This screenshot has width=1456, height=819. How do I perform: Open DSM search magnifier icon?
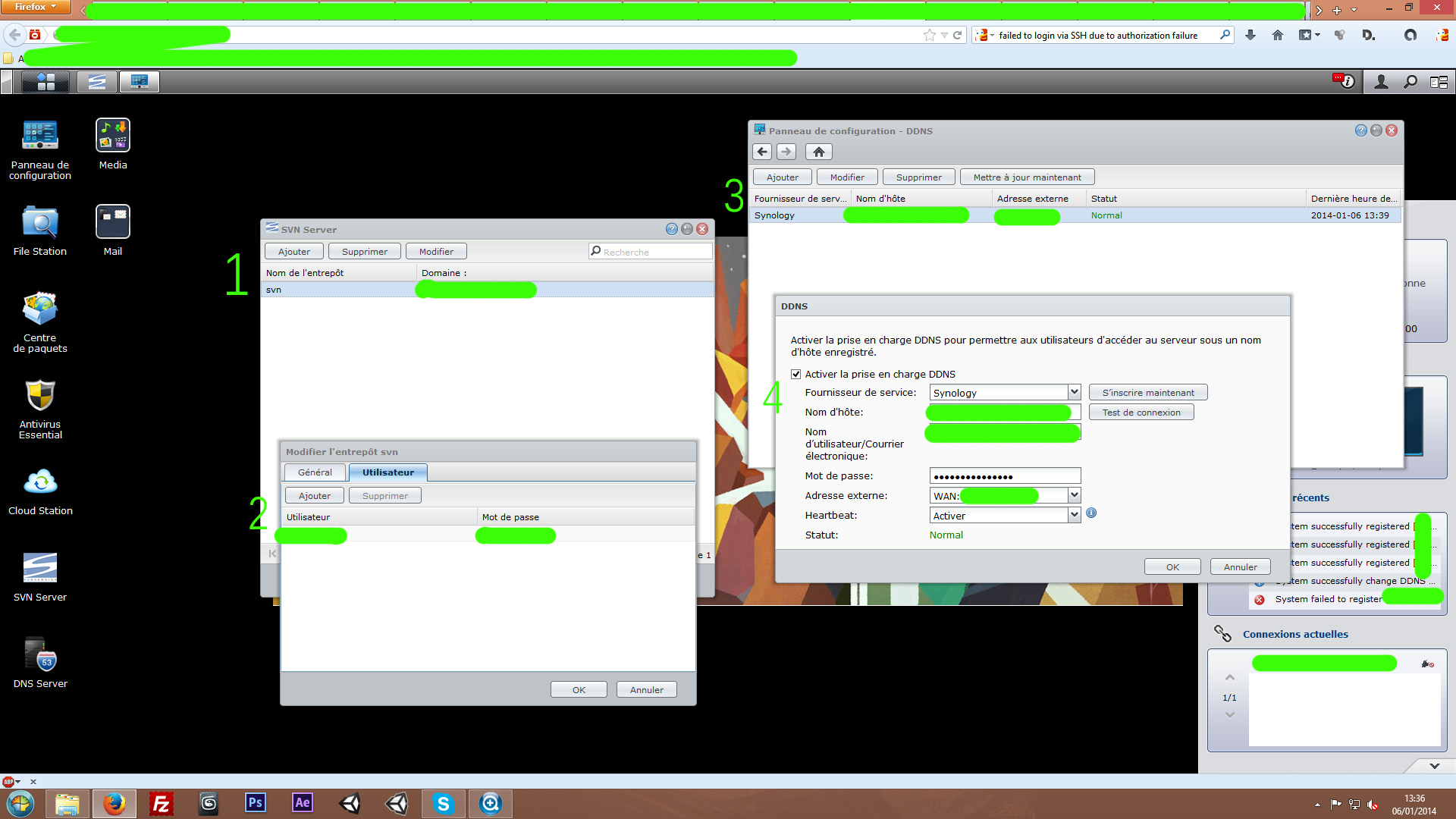click(x=1410, y=82)
